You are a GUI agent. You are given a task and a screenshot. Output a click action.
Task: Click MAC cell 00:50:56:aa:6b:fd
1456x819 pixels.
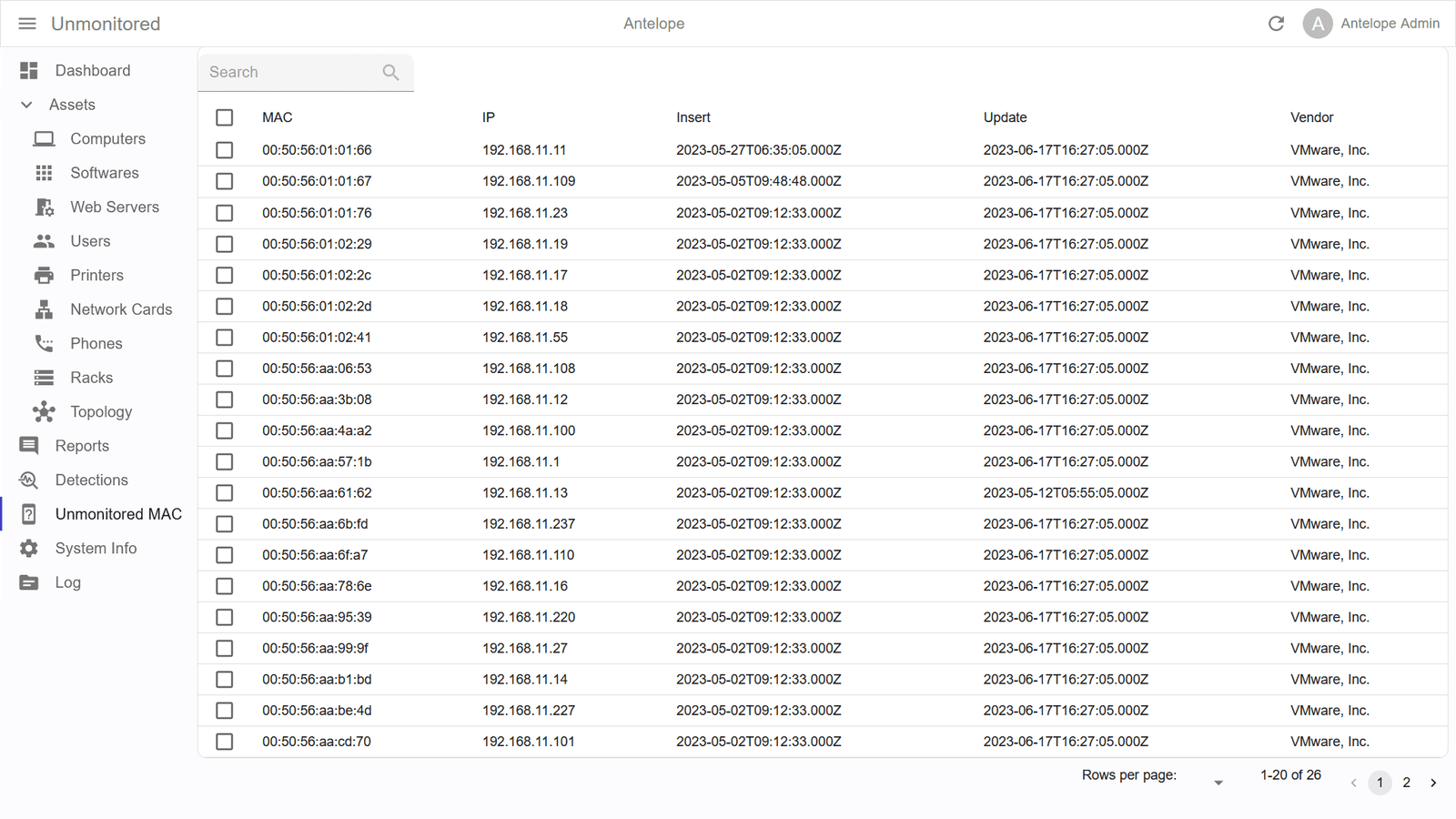[316, 524]
